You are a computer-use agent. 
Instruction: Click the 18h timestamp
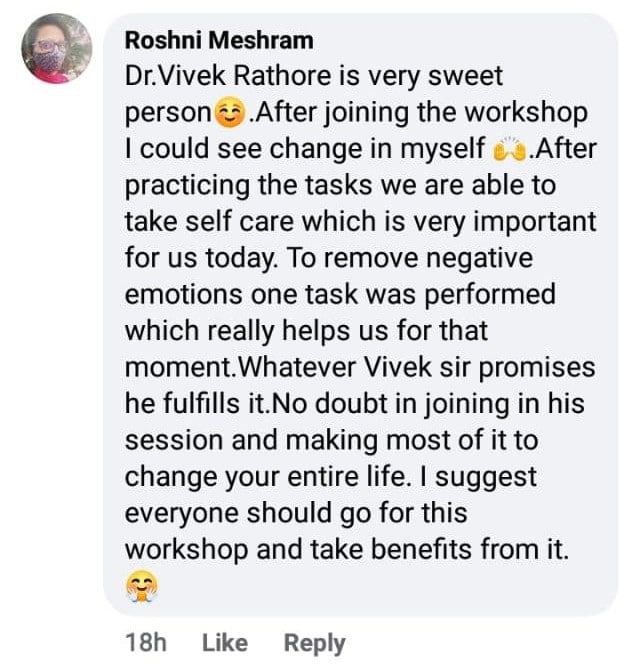coord(146,643)
